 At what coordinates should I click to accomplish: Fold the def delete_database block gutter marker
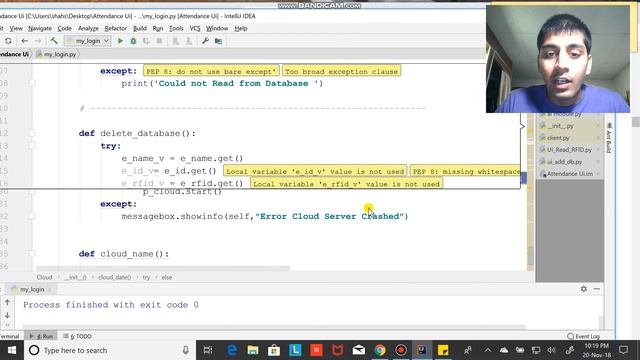click(x=32, y=133)
